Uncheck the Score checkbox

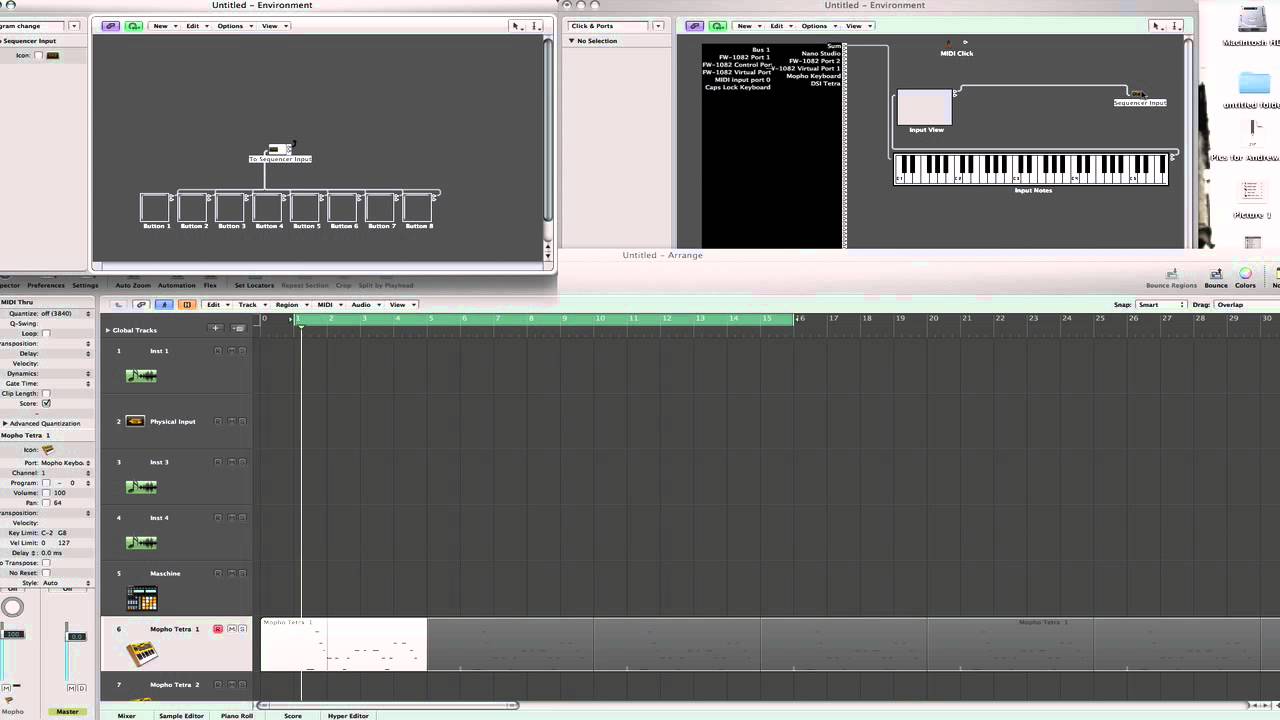click(46, 404)
